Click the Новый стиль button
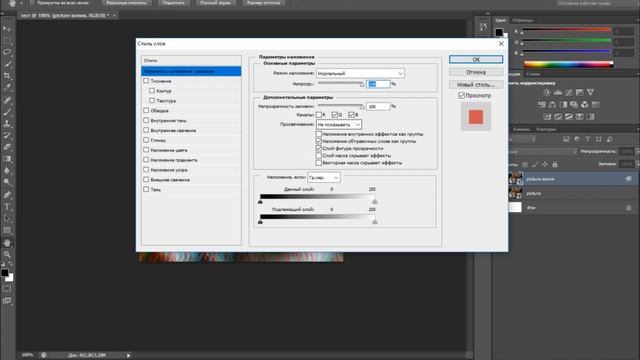The height and width of the screenshot is (360, 640). [476, 84]
